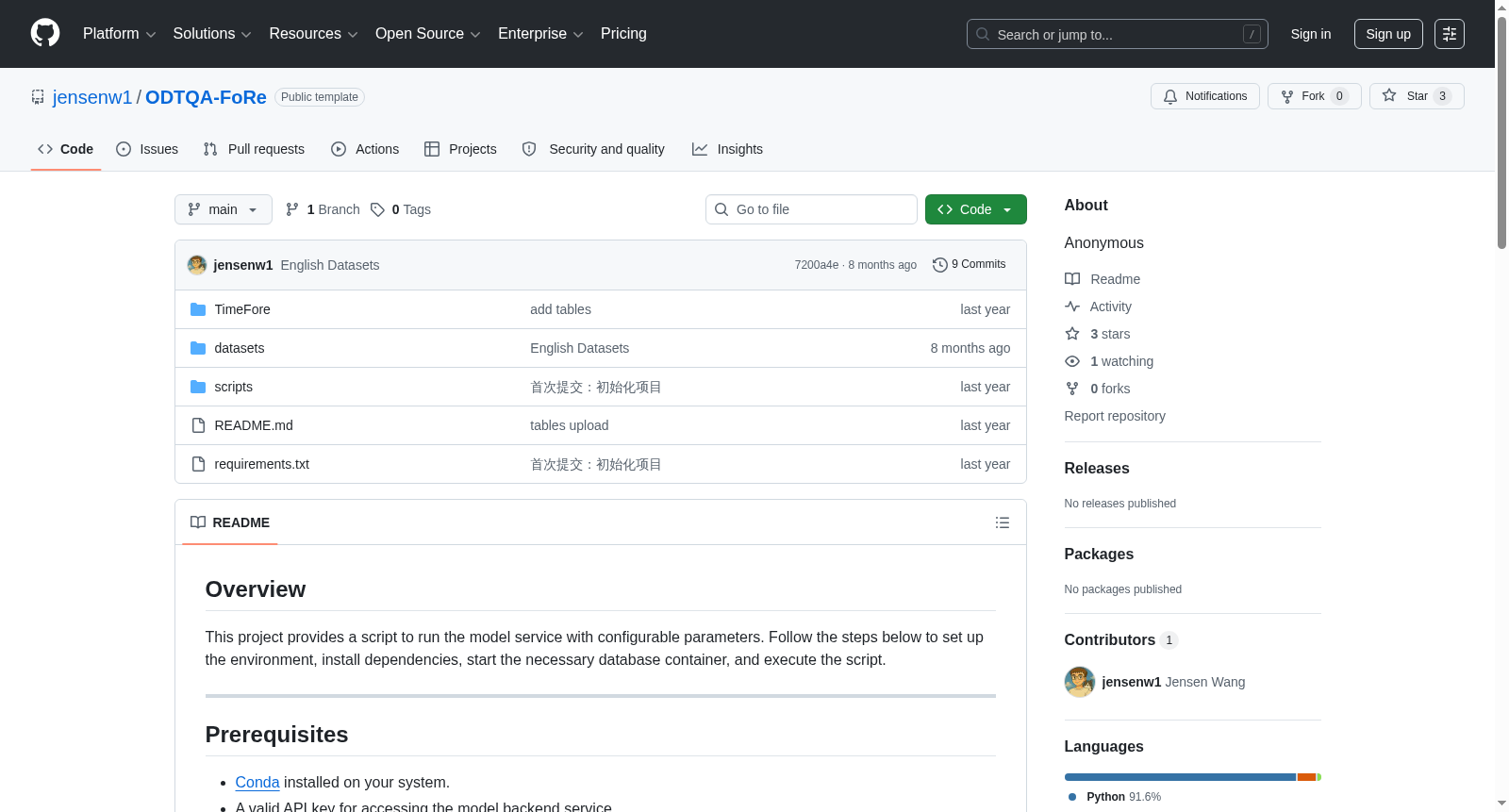
Task: Open the jensenw1 owner profile link
Action: point(92,97)
